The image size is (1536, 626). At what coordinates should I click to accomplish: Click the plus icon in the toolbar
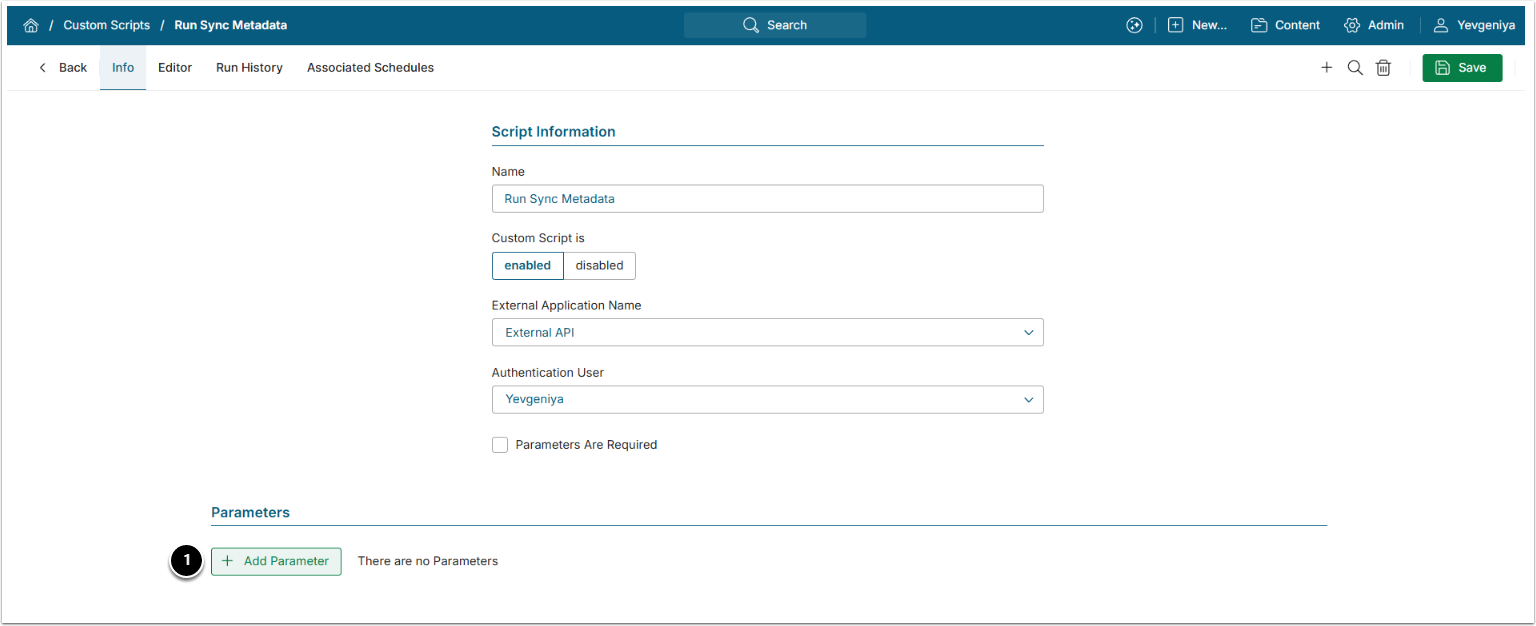coord(1327,68)
